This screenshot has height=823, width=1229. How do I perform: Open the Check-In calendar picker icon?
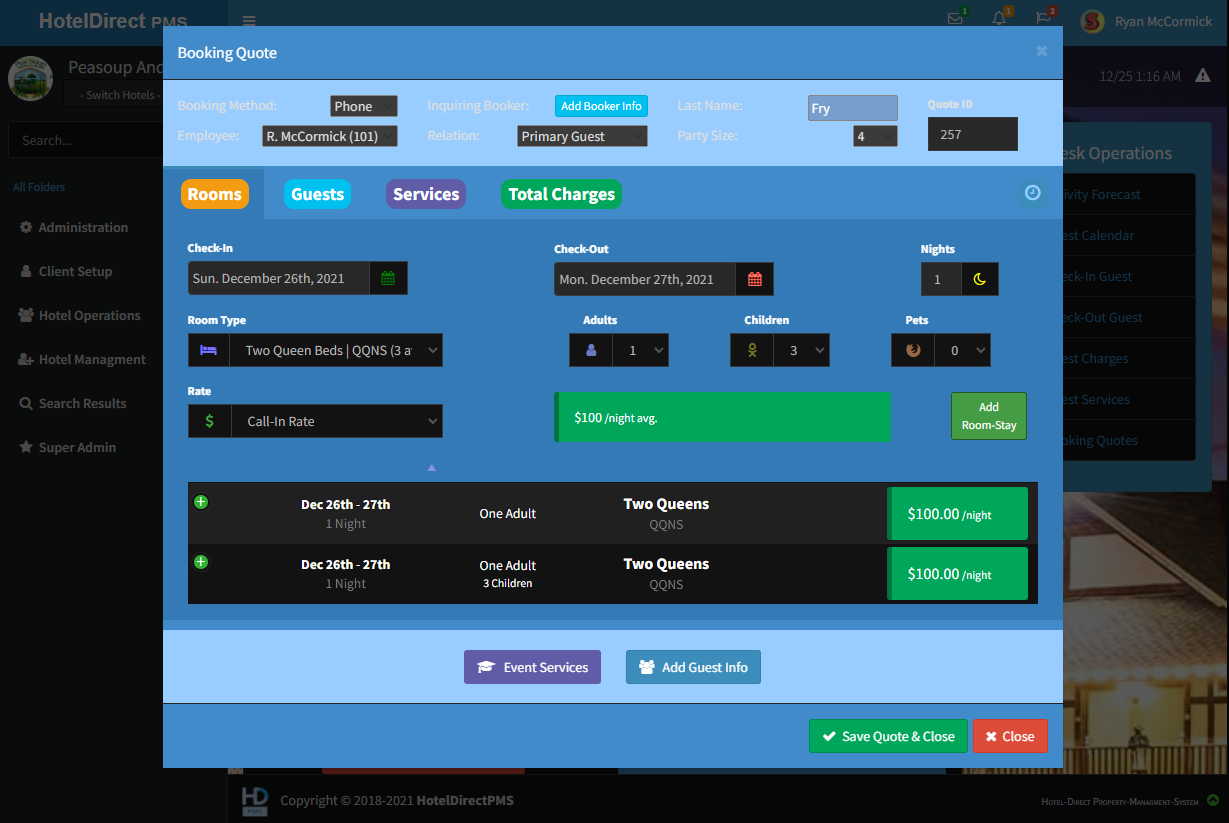388,279
